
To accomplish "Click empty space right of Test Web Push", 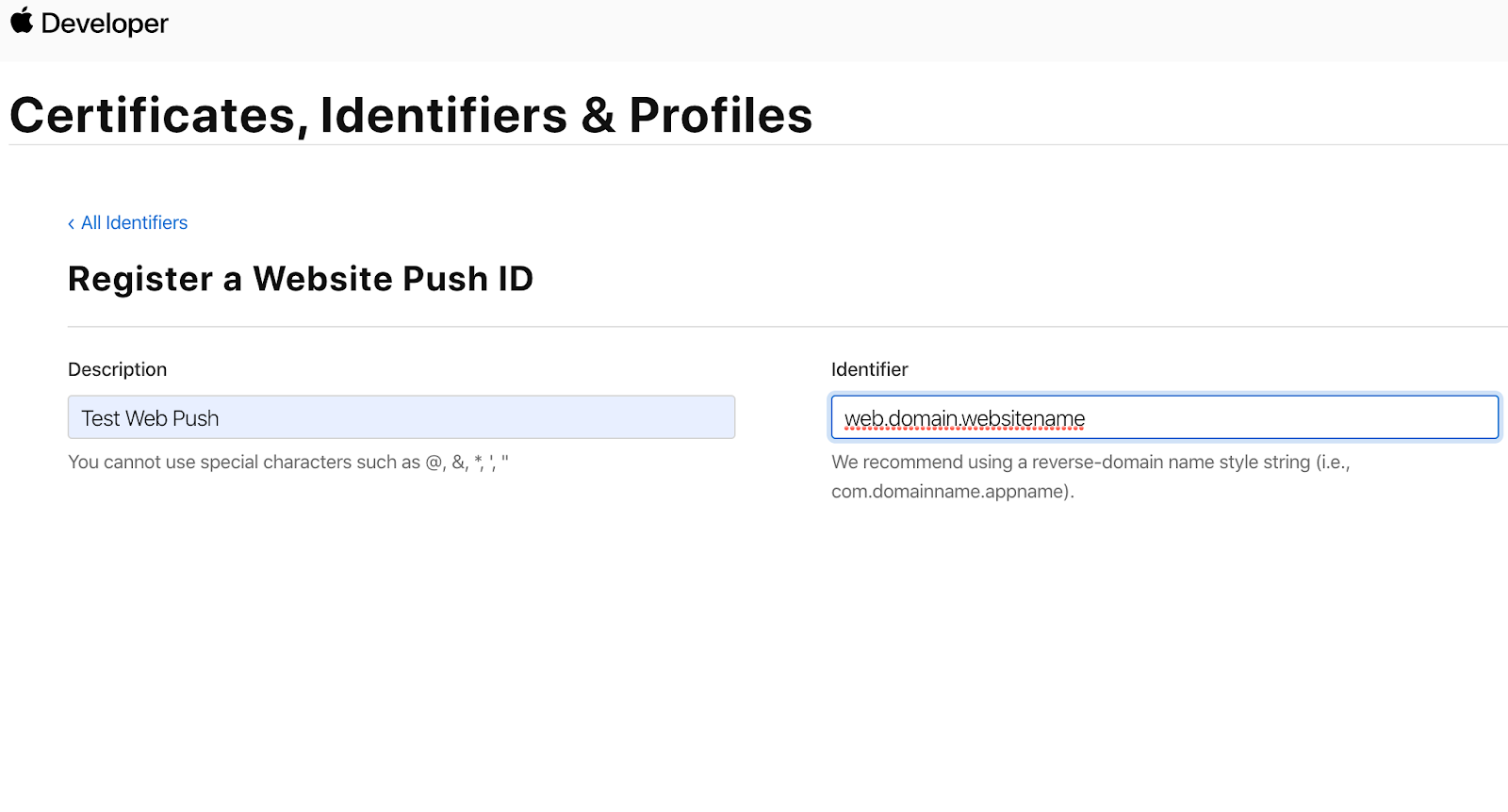I will [476, 417].
